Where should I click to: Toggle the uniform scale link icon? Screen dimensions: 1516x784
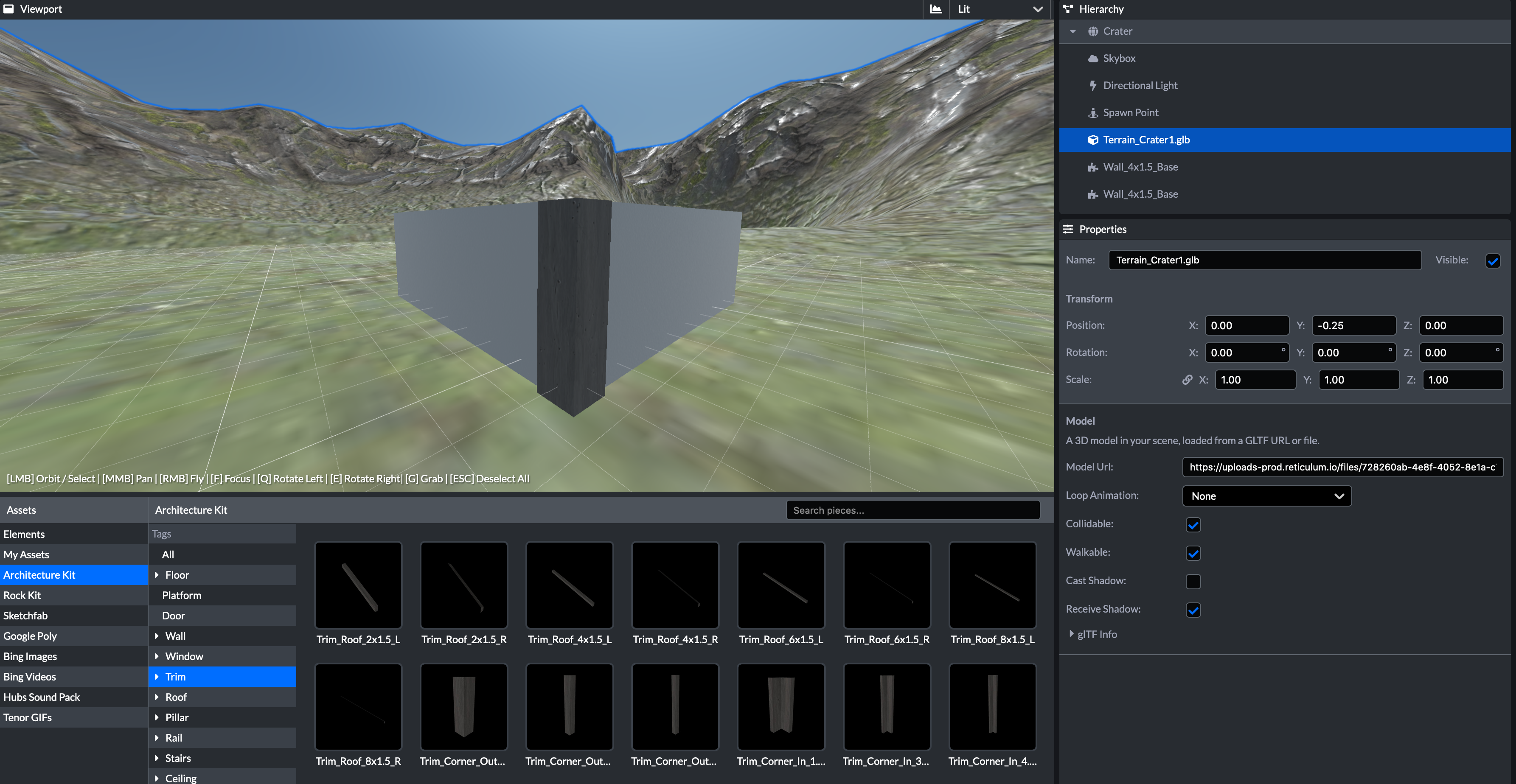(1187, 380)
